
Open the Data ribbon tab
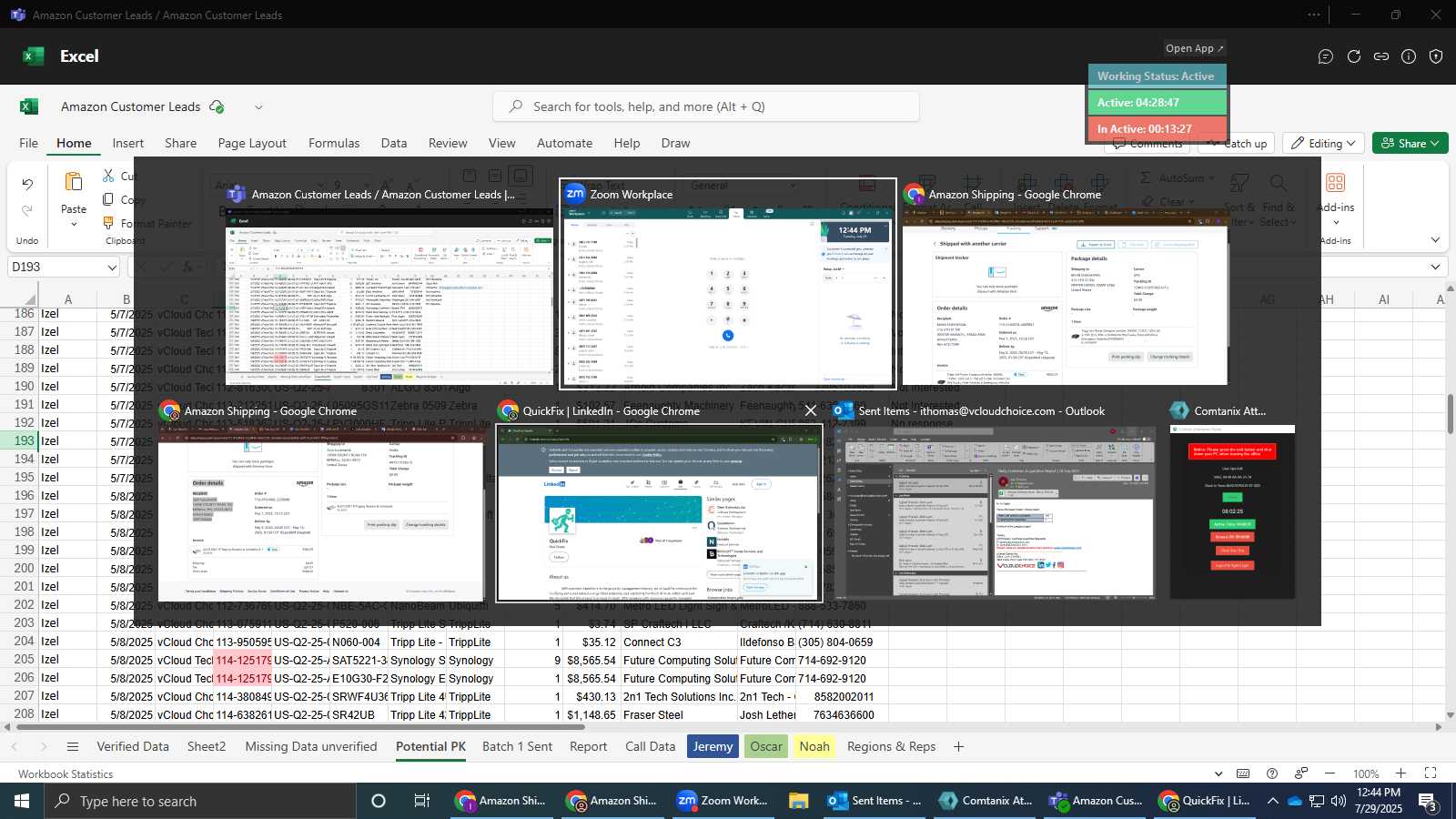point(394,143)
